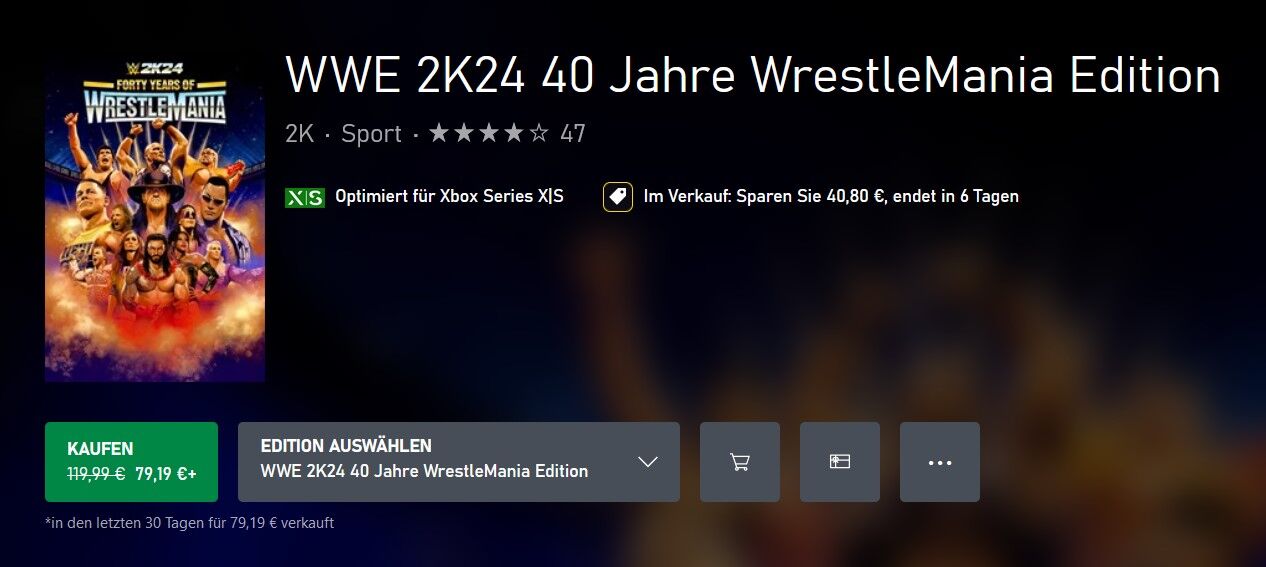Click the empty fifth rating star
Viewport: 1266px width, 567px height.
[539, 134]
